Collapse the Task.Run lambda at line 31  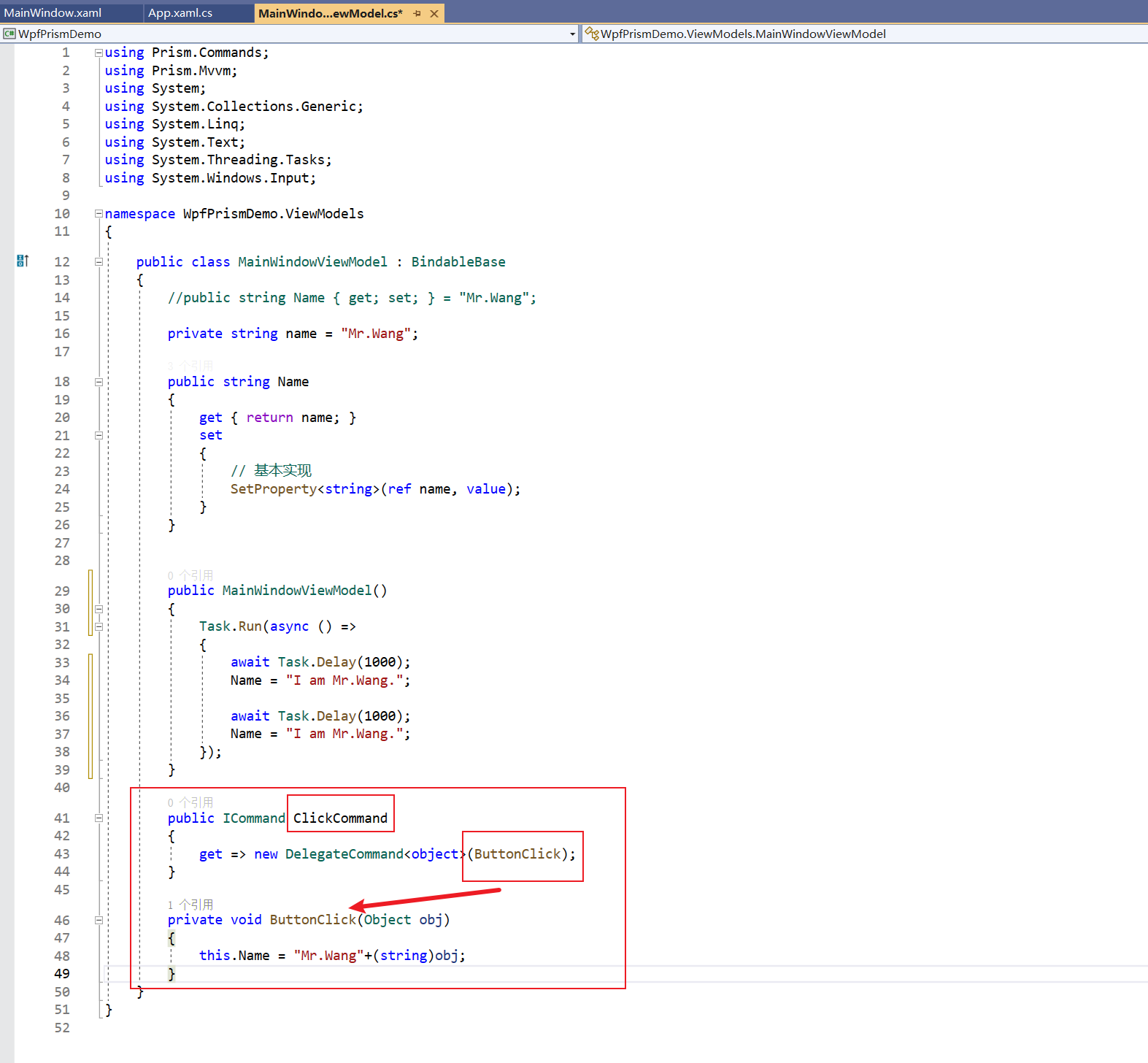[99, 626]
